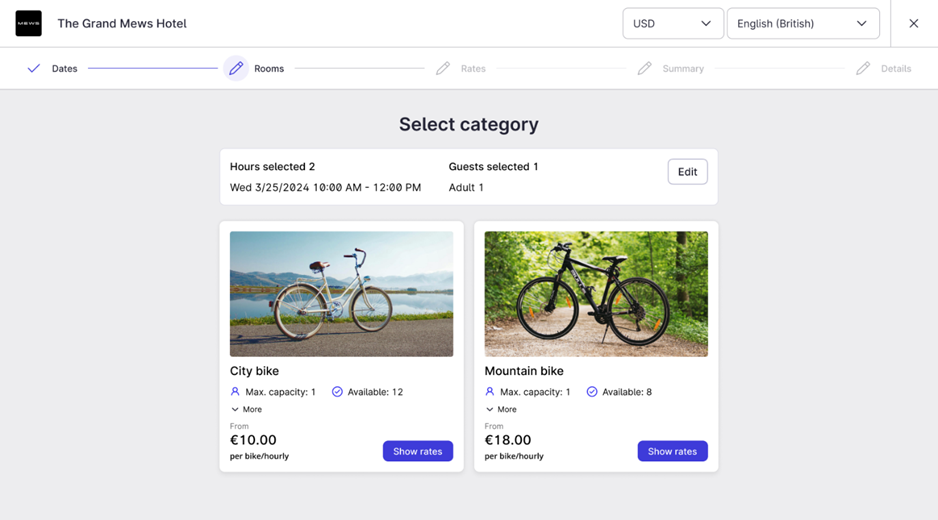Click the Rooms step pencil icon
Image resolution: width=938 pixels, height=520 pixels.
click(x=236, y=69)
